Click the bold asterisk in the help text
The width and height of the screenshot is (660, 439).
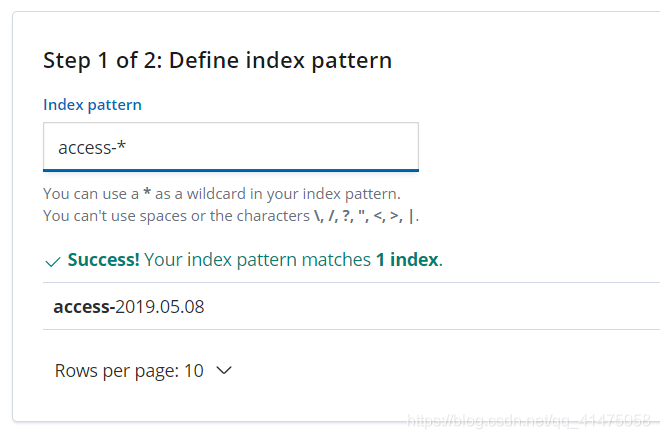pos(147,193)
